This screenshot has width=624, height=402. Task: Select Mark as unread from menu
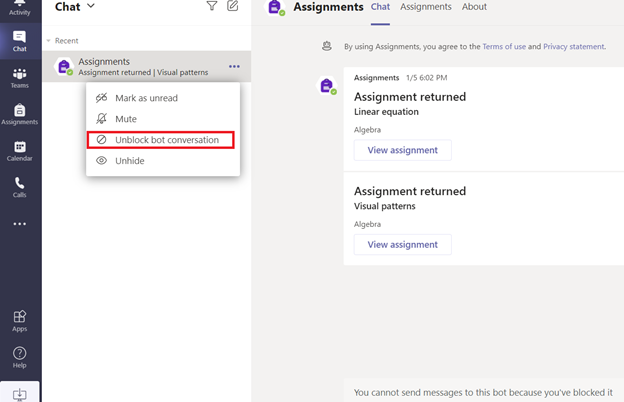tap(163, 98)
